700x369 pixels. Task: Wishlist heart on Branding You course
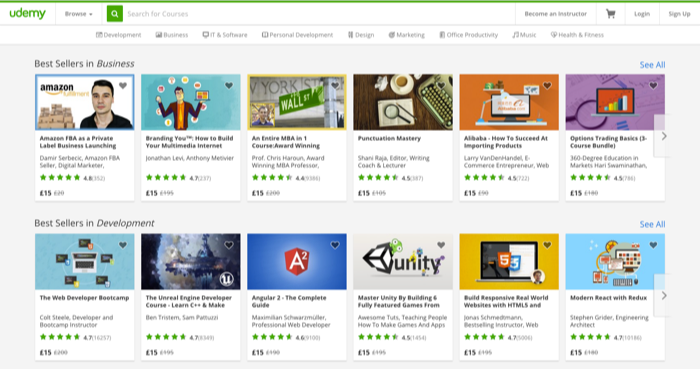(x=229, y=86)
